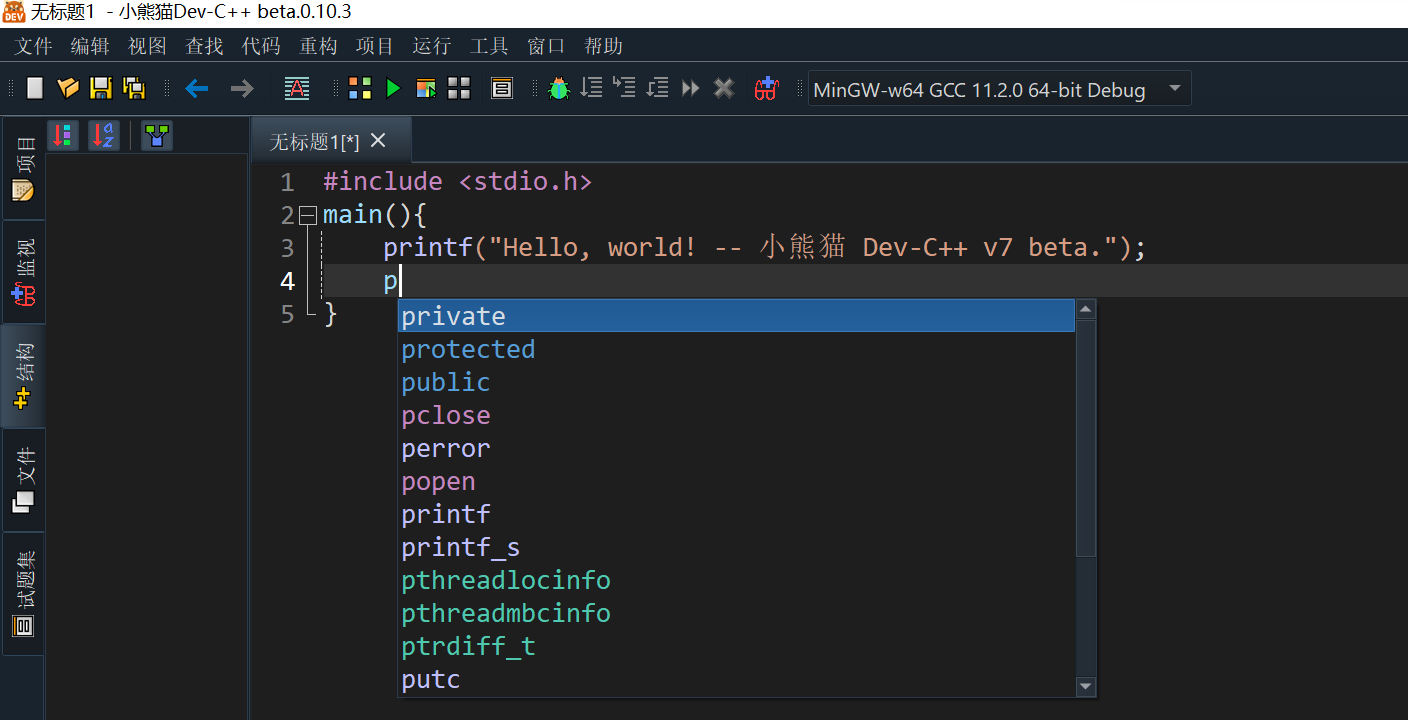Open the 工具 menu
The width and height of the screenshot is (1408, 720).
pos(489,46)
